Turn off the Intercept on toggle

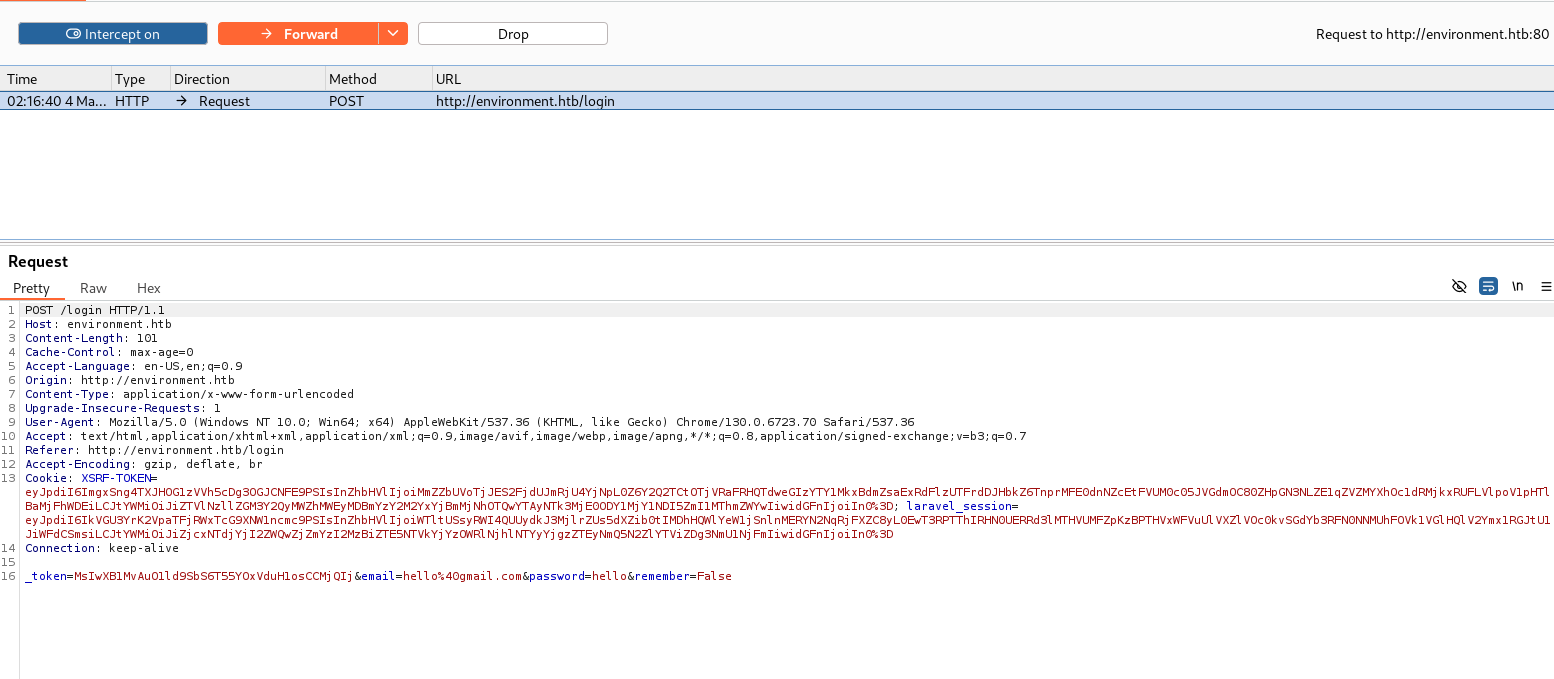coord(113,34)
